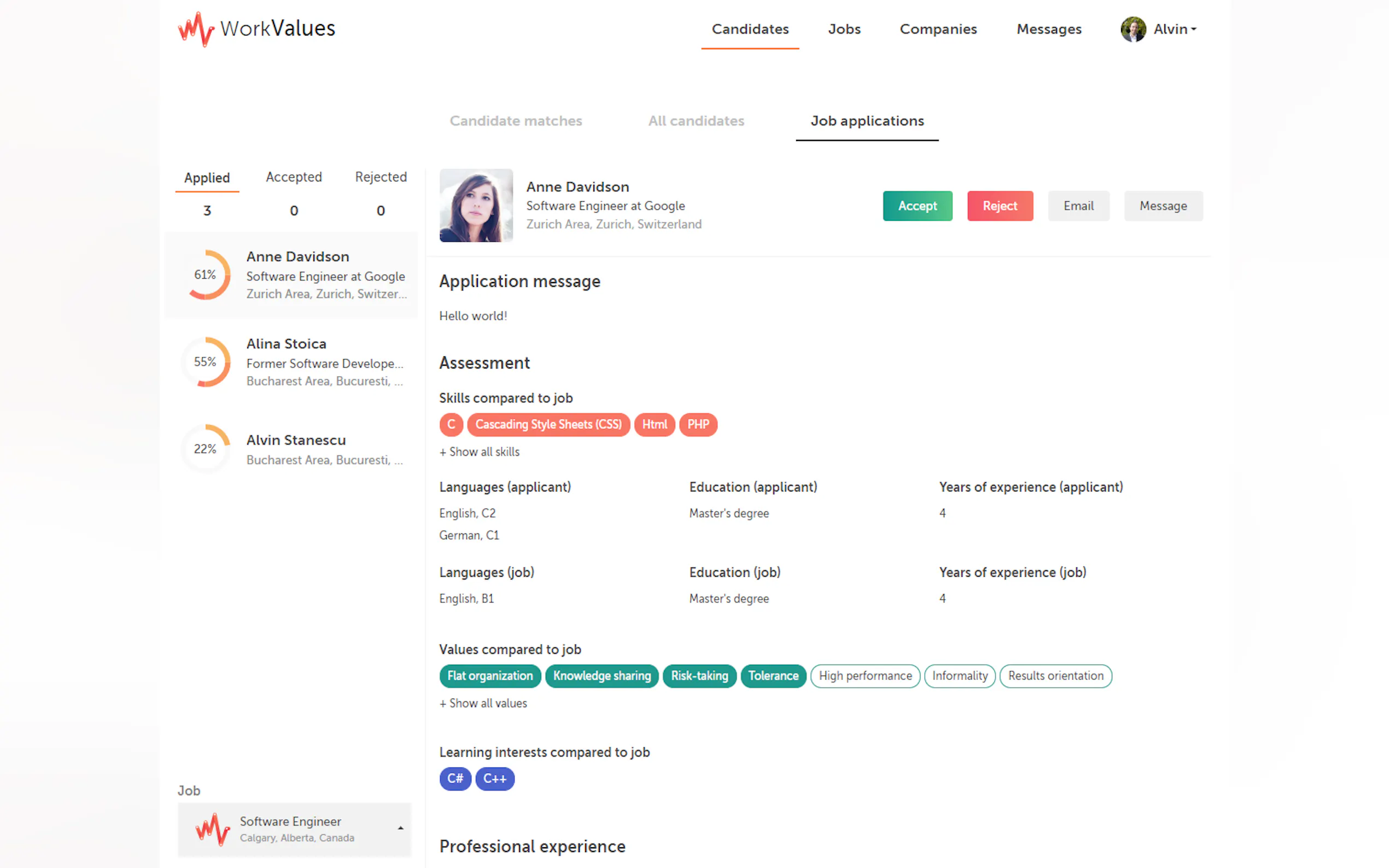Switch to the Accepted tab
This screenshot has height=868, width=1389.
294,177
